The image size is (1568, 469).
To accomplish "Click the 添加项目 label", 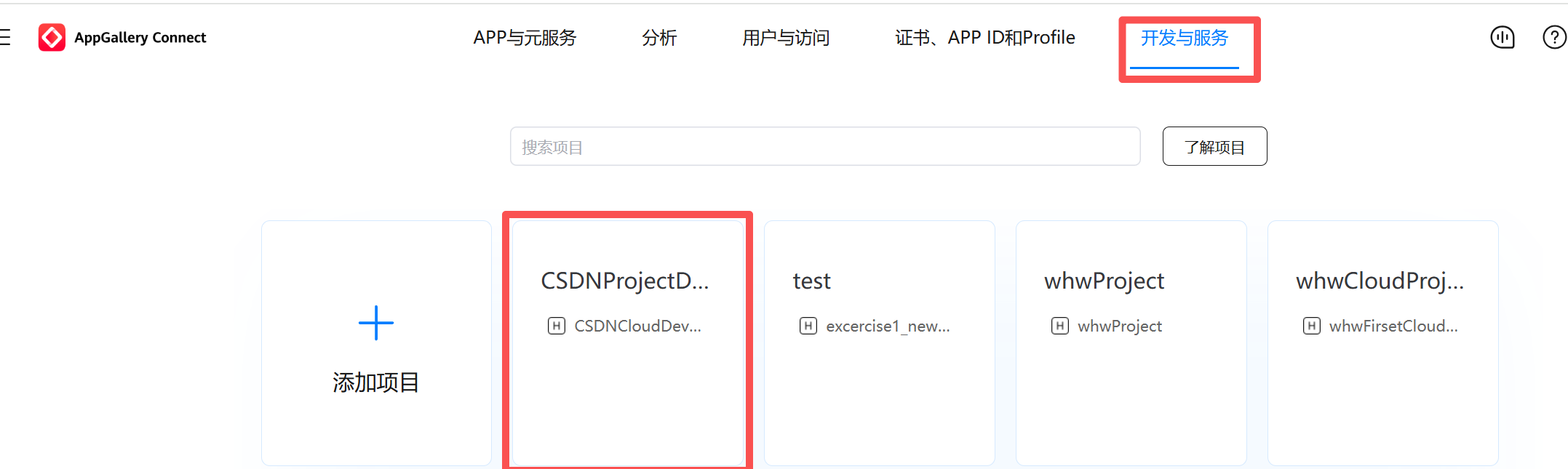I will click(376, 382).
